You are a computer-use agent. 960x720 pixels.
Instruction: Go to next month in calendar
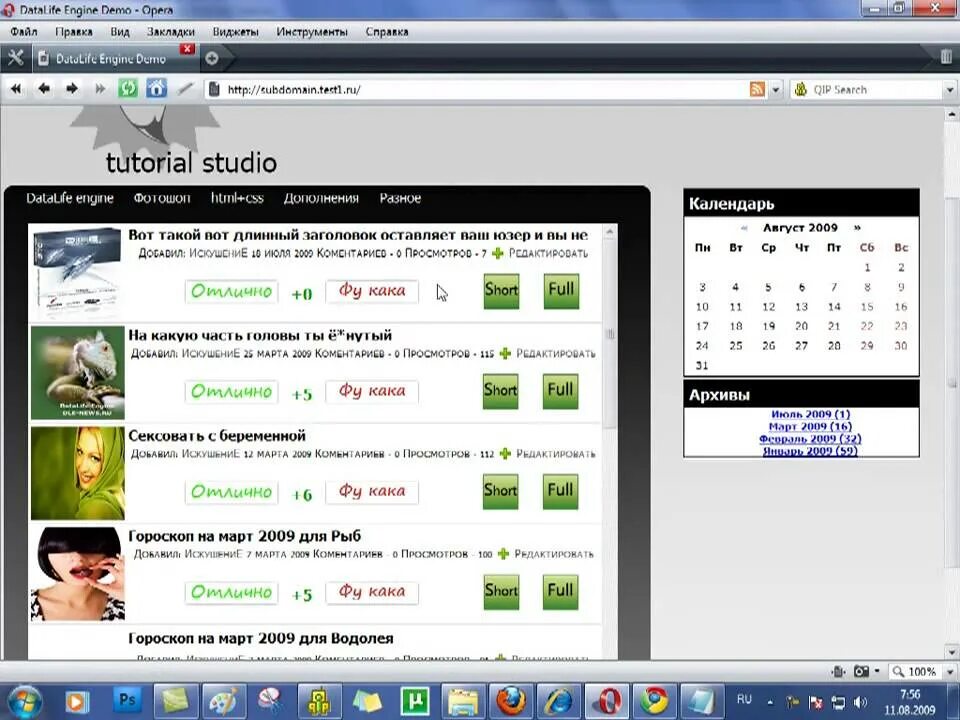point(857,228)
